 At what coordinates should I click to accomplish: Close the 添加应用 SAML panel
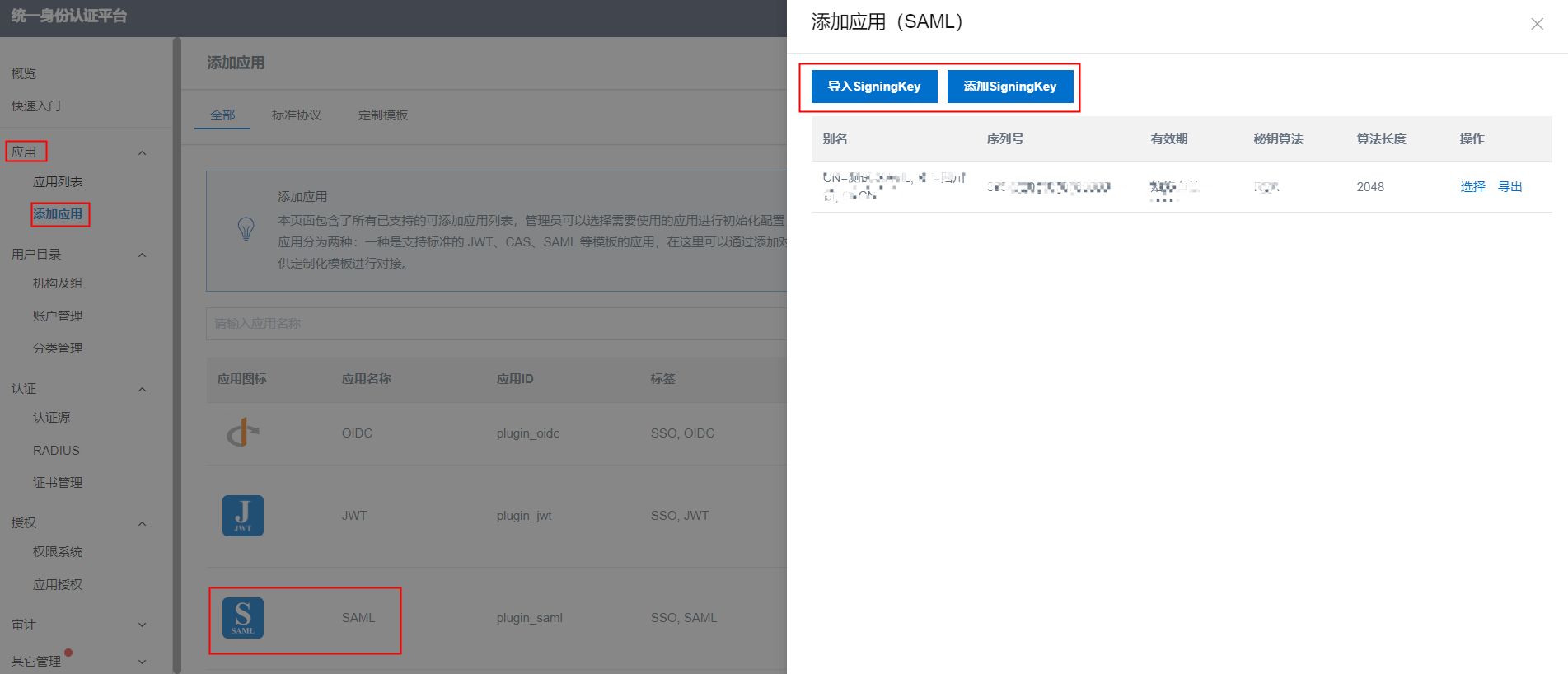pyautogui.click(x=1537, y=24)
